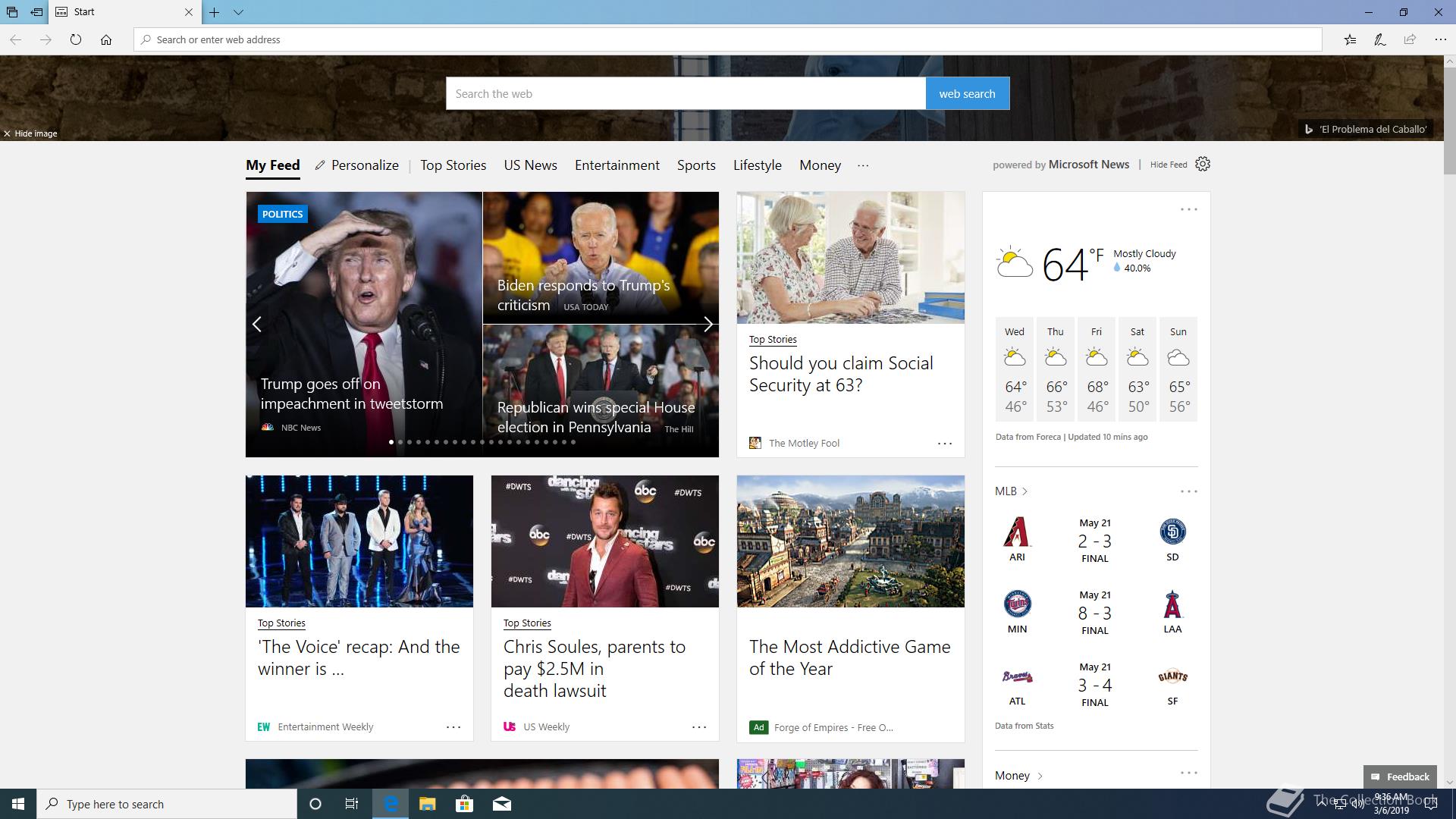Open Entertainment Weekly story options ellipsis
The height and width of the screenshot is (819, 1456).
pos(453,727)
